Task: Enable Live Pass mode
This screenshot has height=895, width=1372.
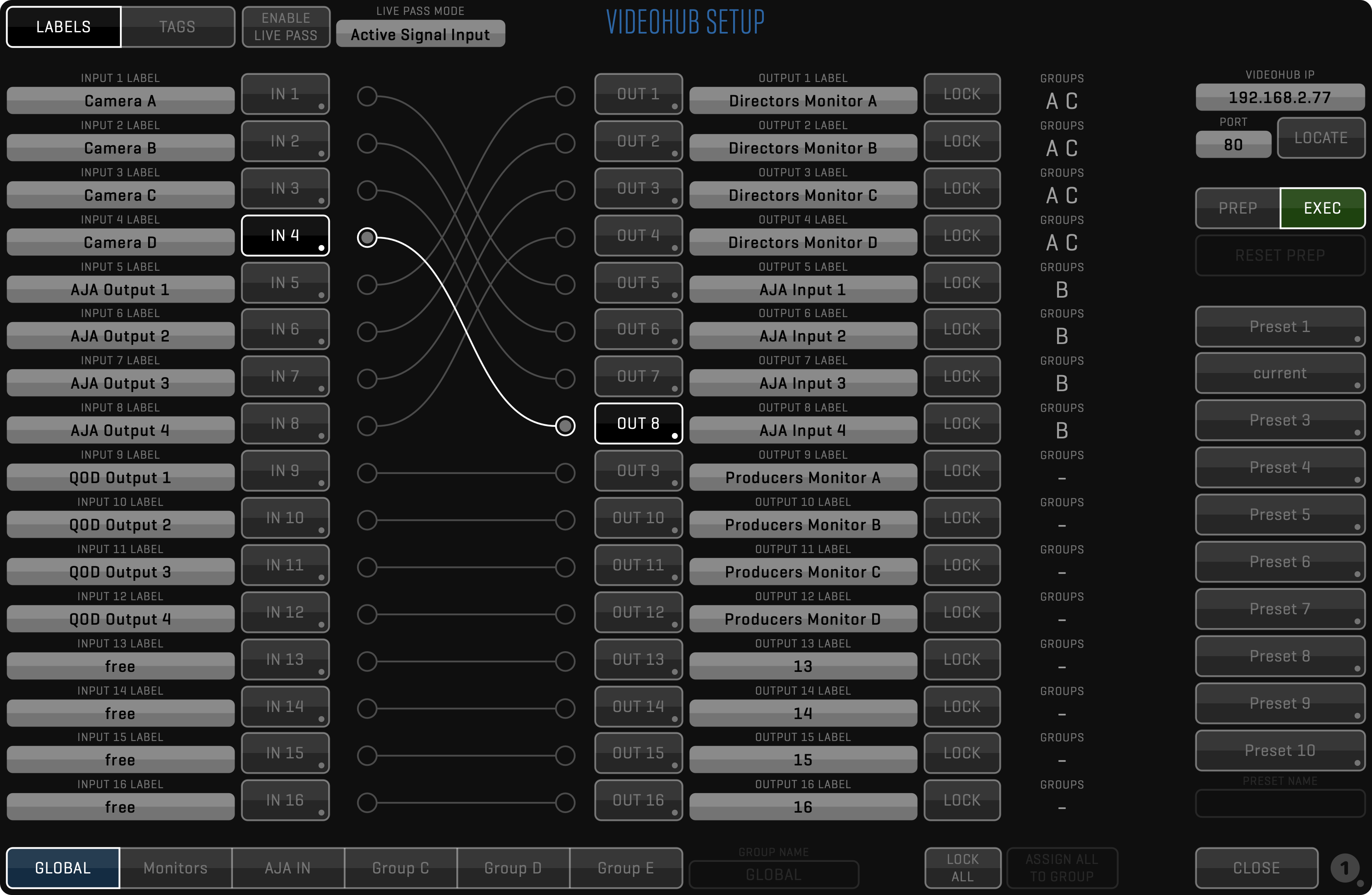Action: (285, 26)
